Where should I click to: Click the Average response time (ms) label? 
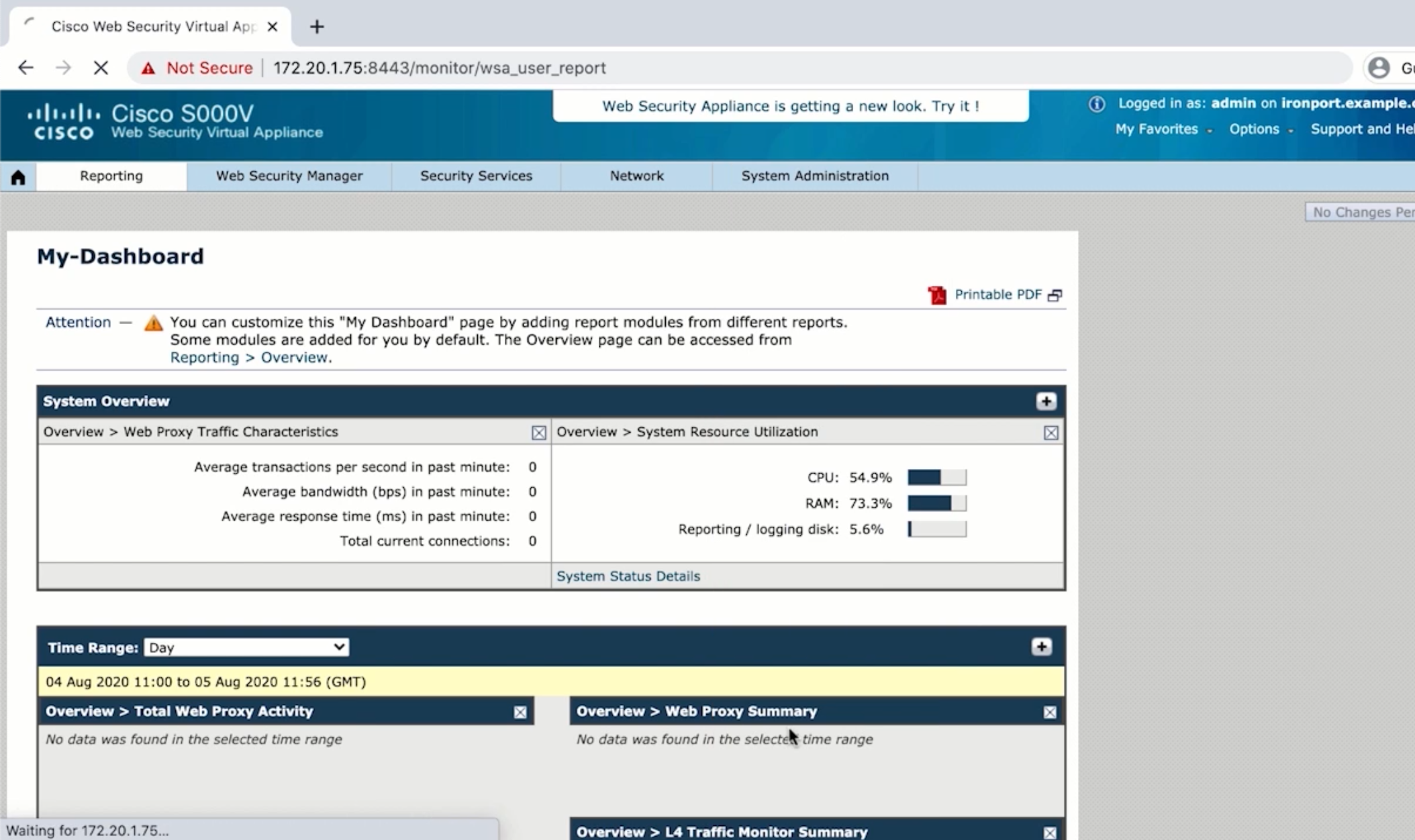point(366,517)
